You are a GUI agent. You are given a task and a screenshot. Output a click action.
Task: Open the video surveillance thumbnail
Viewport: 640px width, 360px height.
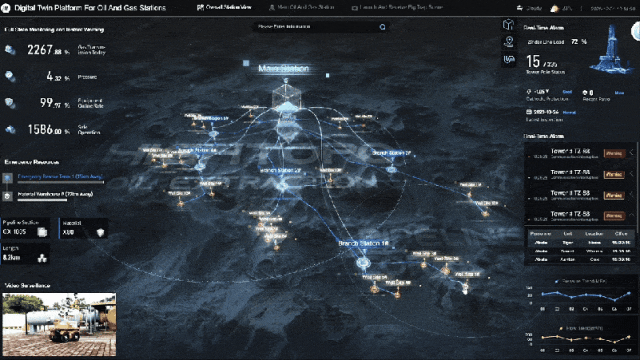pos(59,324)
